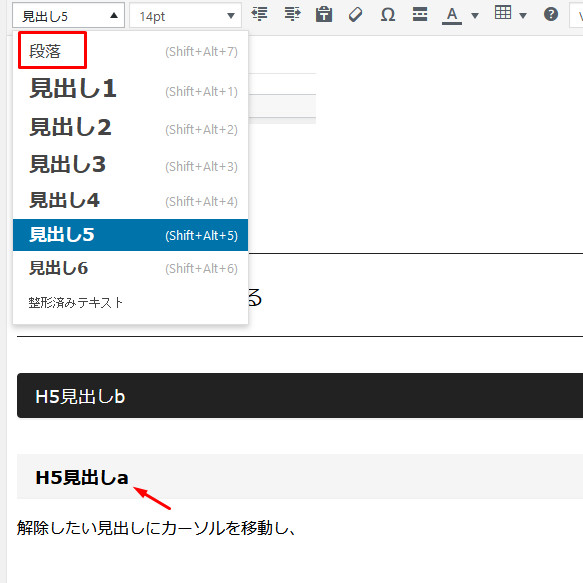Choose 整形済みテキスト format option

click(x=131, y=303)
